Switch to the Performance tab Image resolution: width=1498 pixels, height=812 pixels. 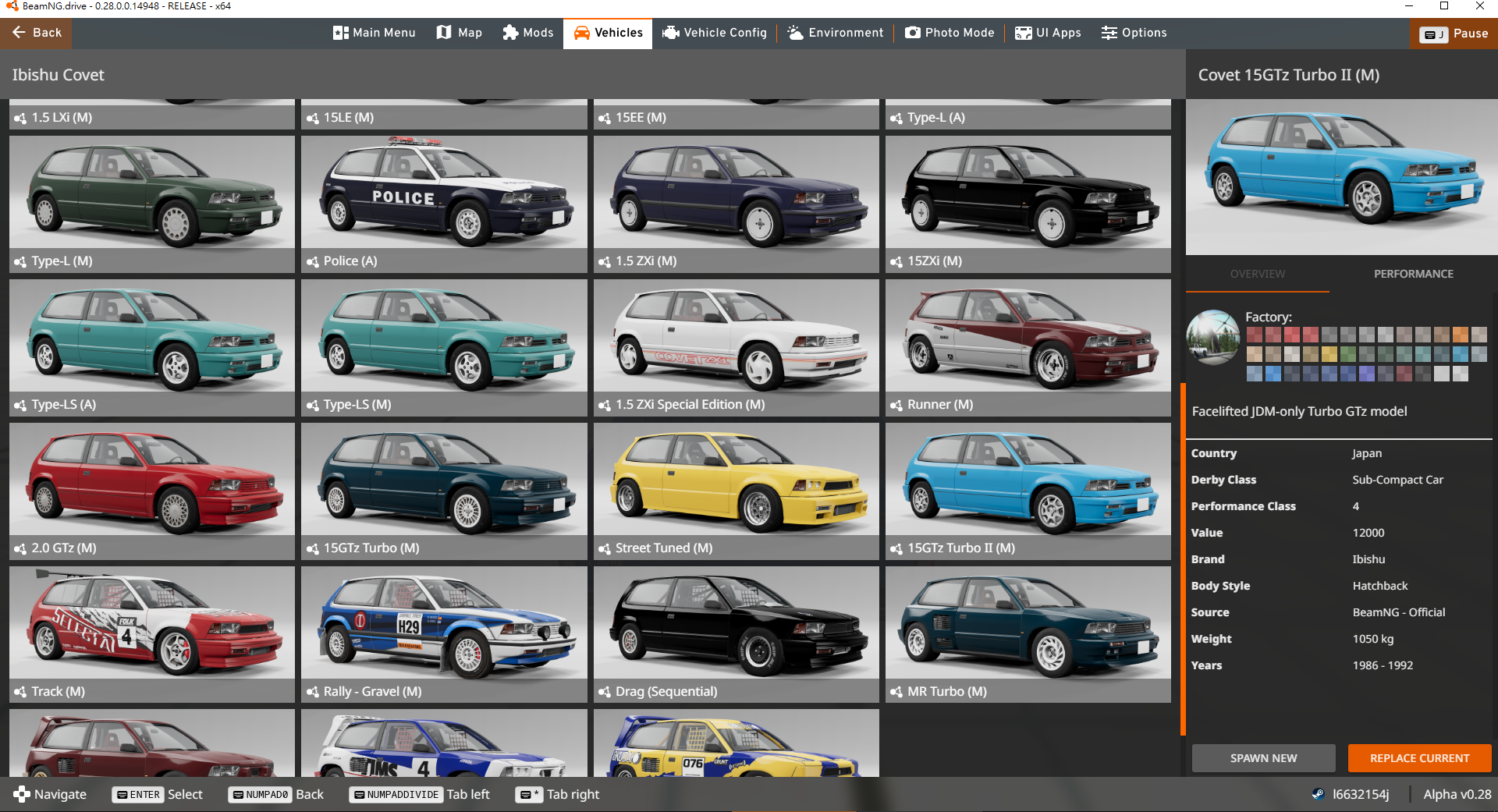pyautogui.click(x=1413, y=274)
